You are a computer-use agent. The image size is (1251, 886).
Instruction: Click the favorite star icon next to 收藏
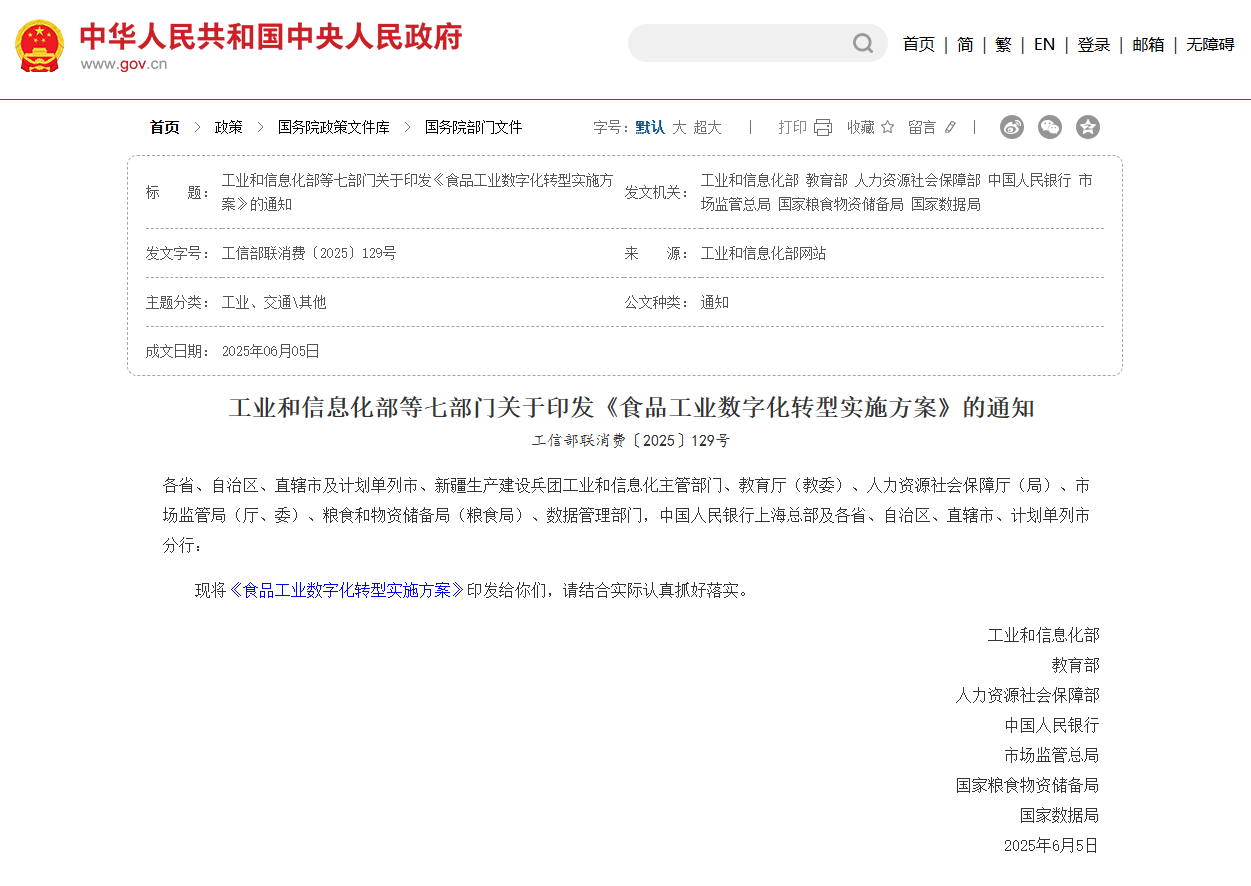click(887, 127)
